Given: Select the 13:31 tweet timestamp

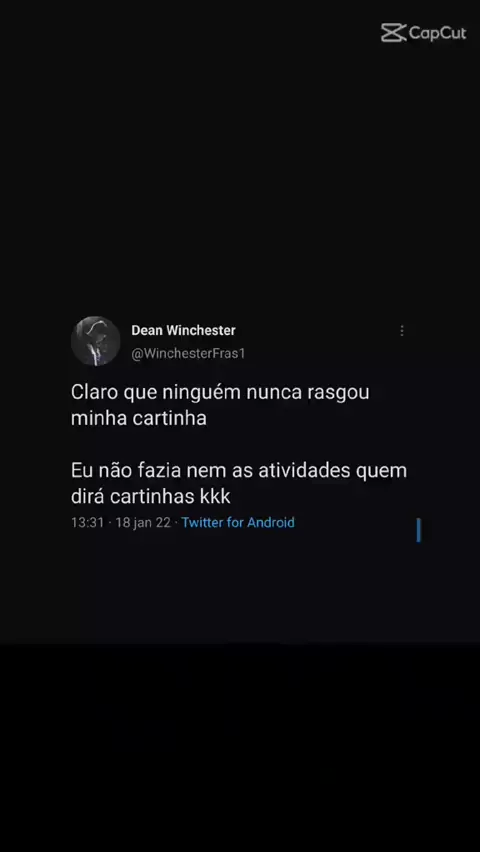Looking at the screenshot, I should tap(88, 523).
